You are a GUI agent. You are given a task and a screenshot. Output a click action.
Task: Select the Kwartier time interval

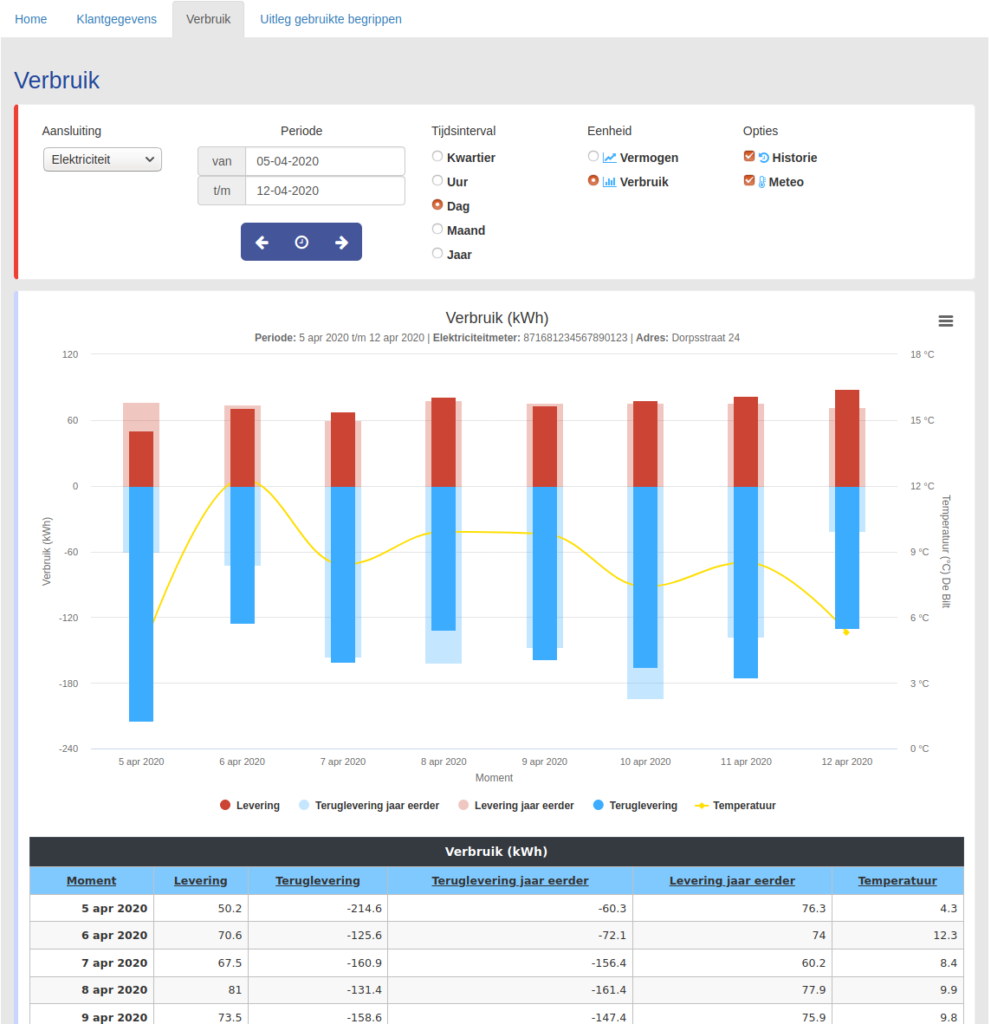pyautogui.click(x=437, y=157)
